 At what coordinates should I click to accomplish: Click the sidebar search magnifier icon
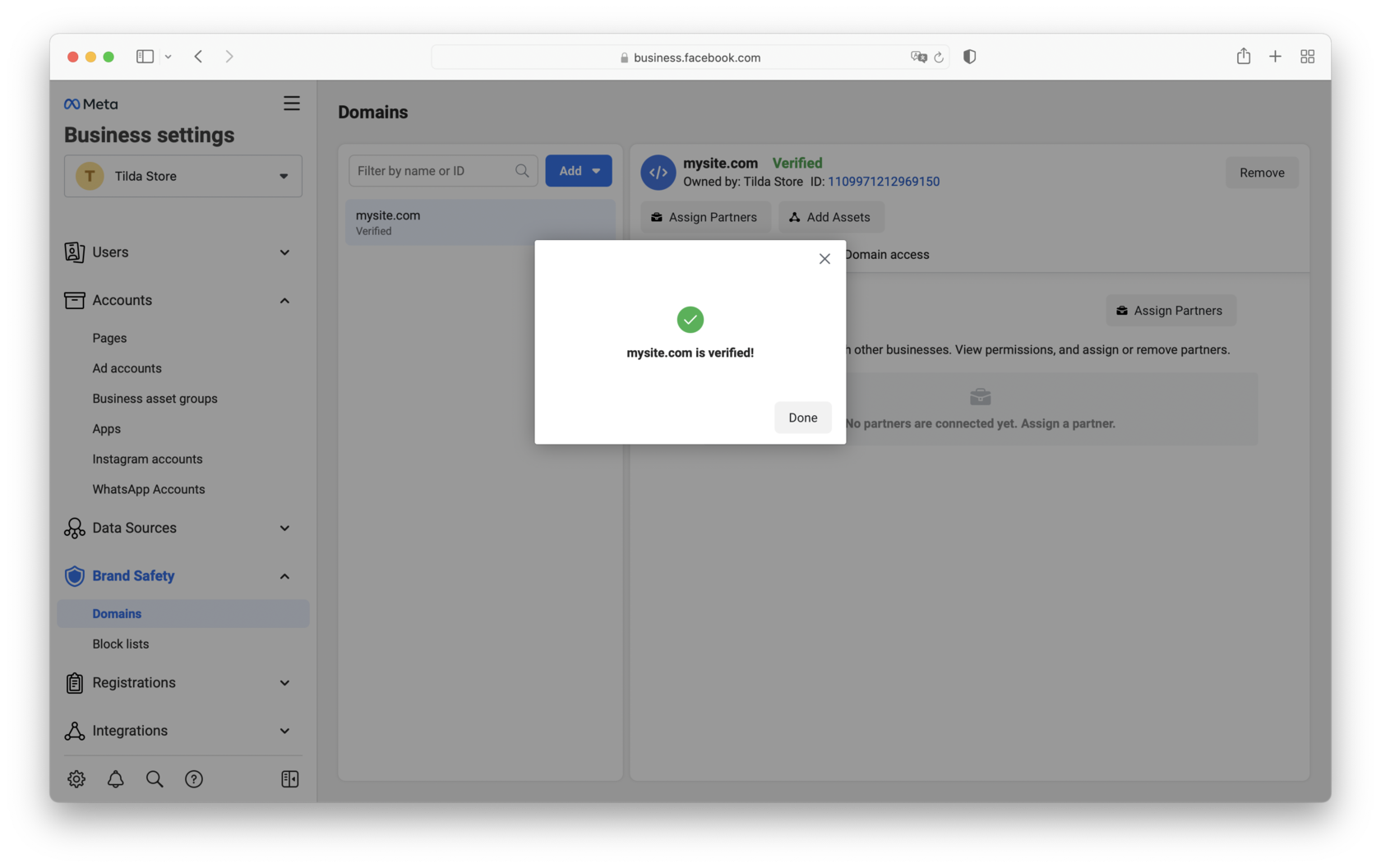155,778
